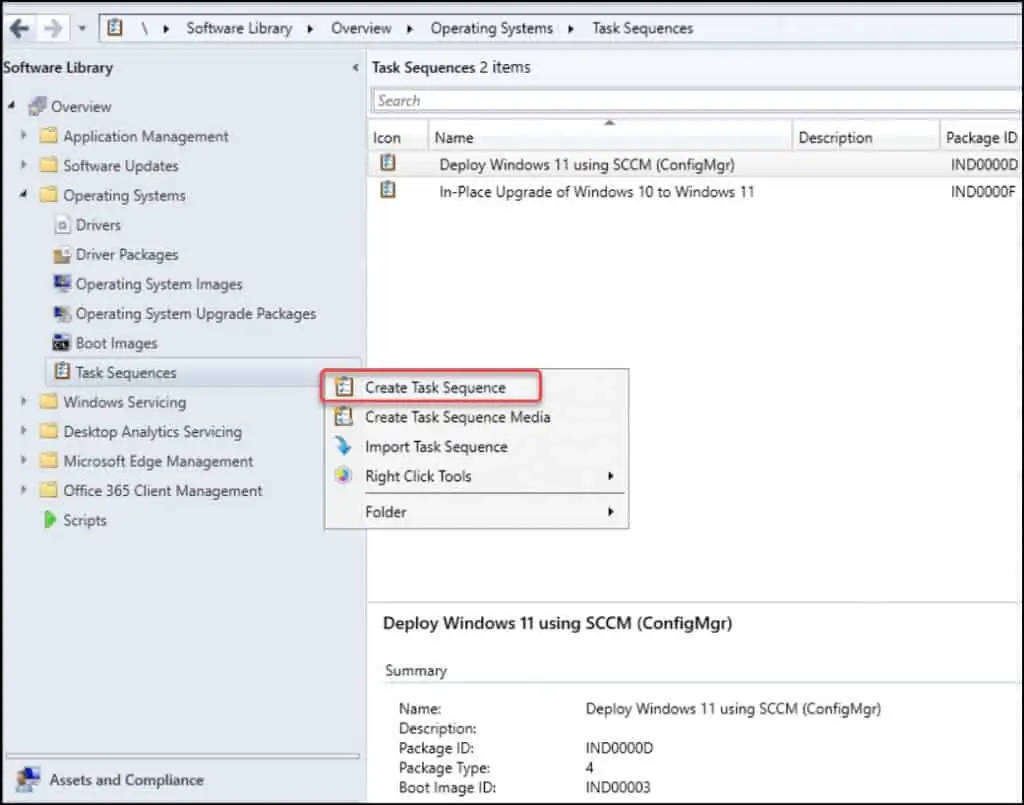Screen dimensions: 1024x805
Task: Open dropdown arrow after Overview breadcrumb
Action: coord(409,29)
